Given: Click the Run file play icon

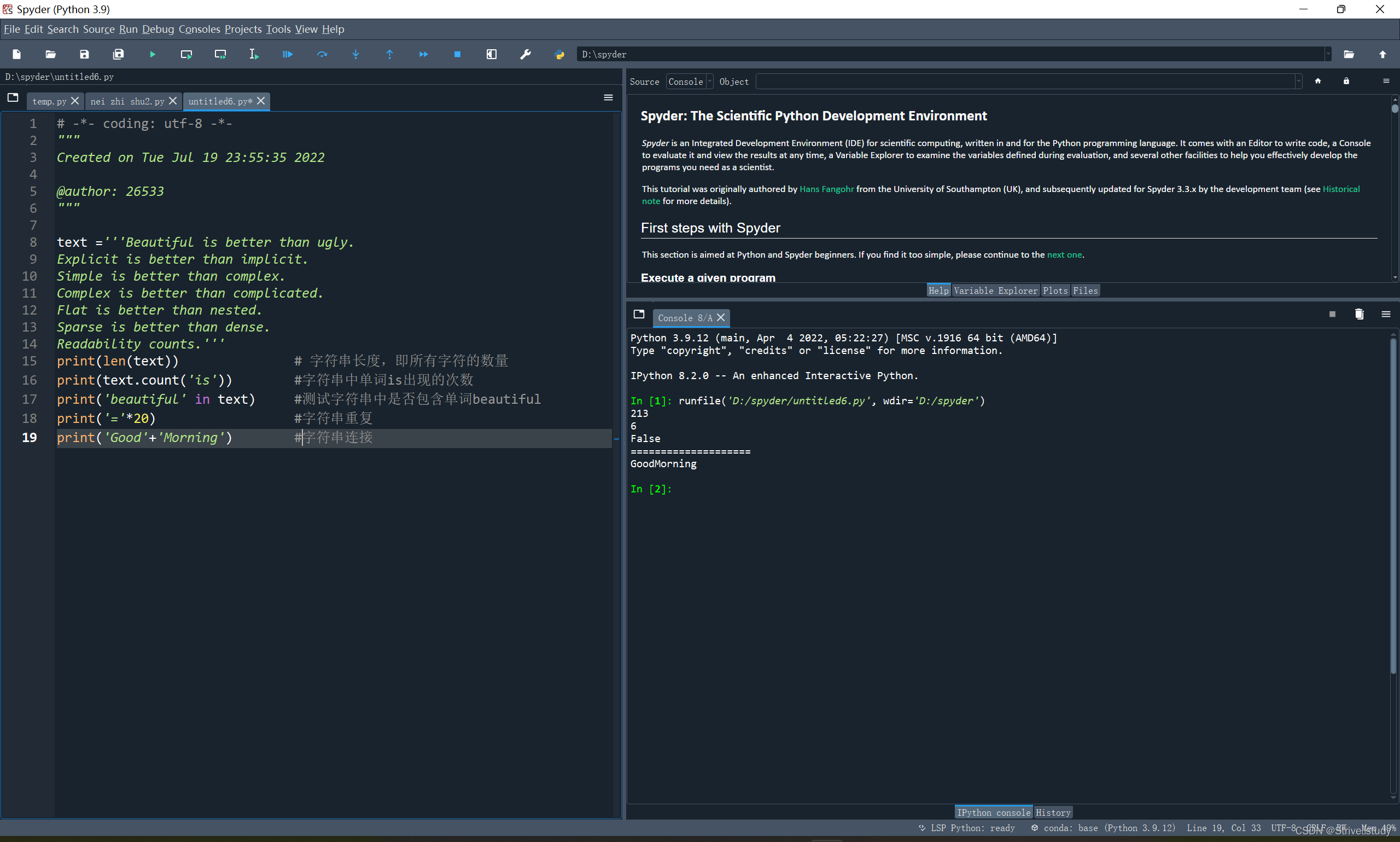Looking at the screenshot, I should 153,55.
